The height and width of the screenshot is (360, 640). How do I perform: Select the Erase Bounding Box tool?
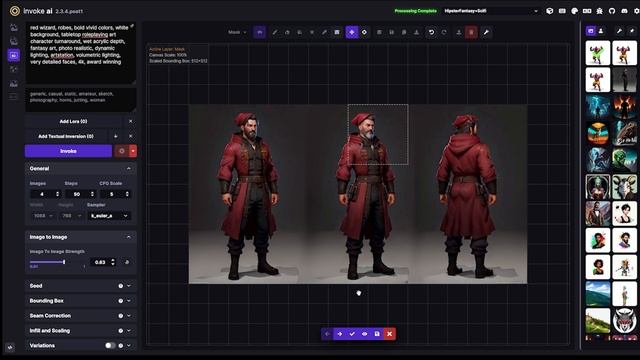point(312,32)
